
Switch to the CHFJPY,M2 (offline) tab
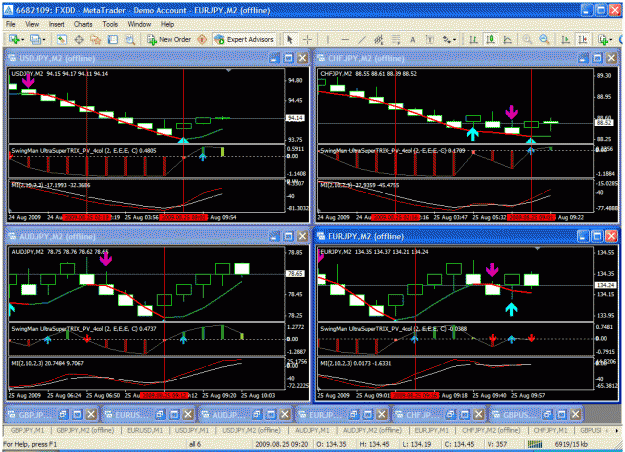point(491,430)
